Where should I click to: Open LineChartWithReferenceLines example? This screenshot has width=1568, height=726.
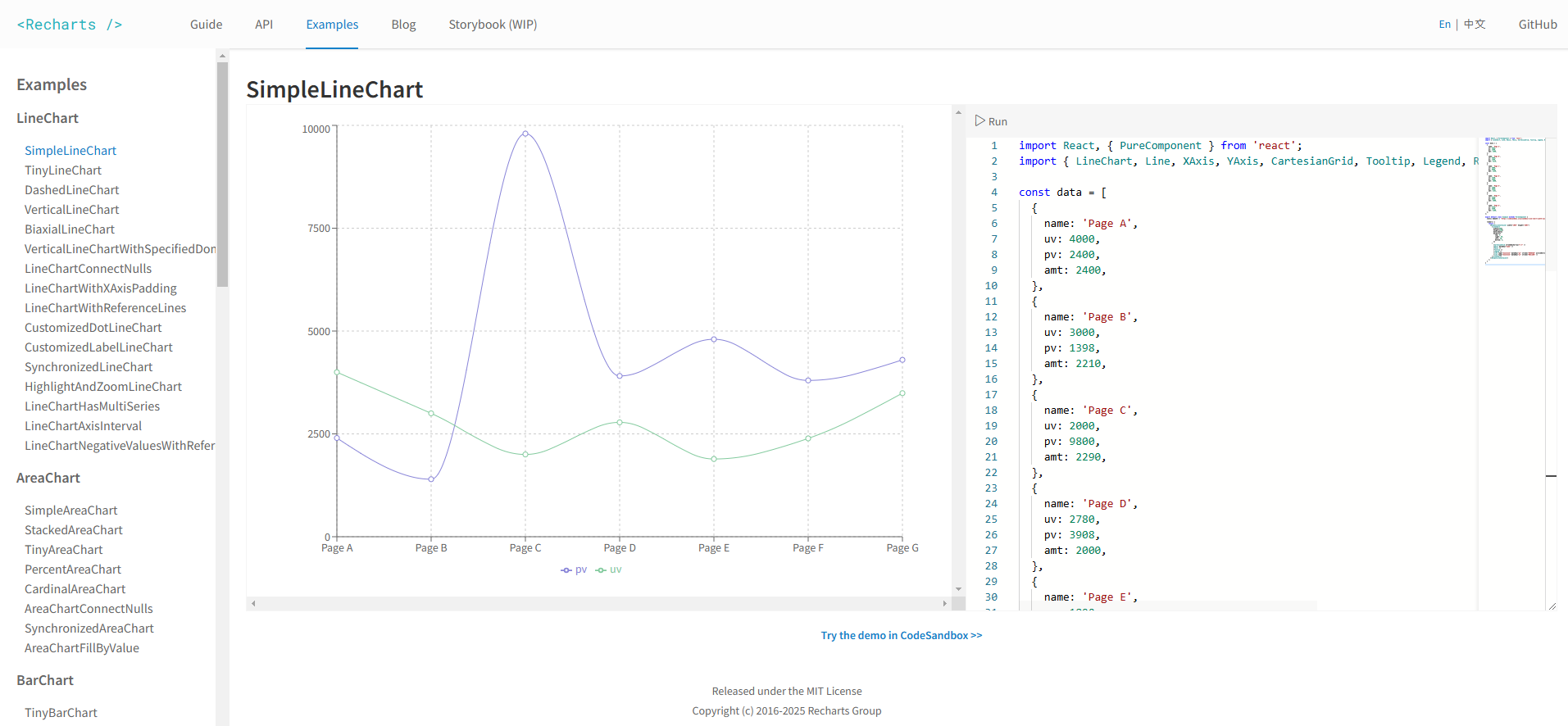click(x=105, y=308)
